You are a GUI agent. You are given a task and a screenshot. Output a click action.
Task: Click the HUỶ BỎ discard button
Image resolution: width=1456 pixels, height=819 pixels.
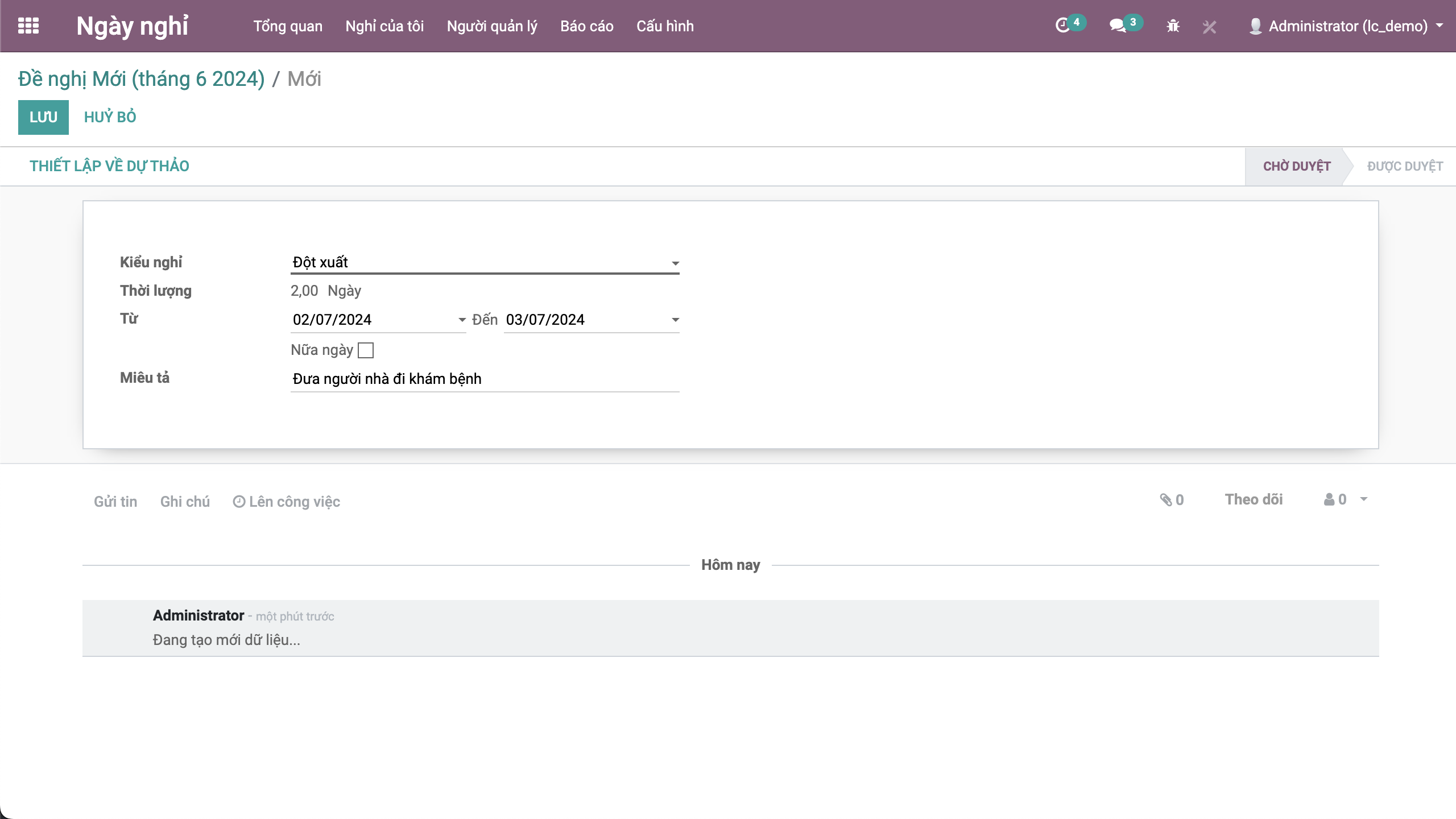(x=110, y=117)
